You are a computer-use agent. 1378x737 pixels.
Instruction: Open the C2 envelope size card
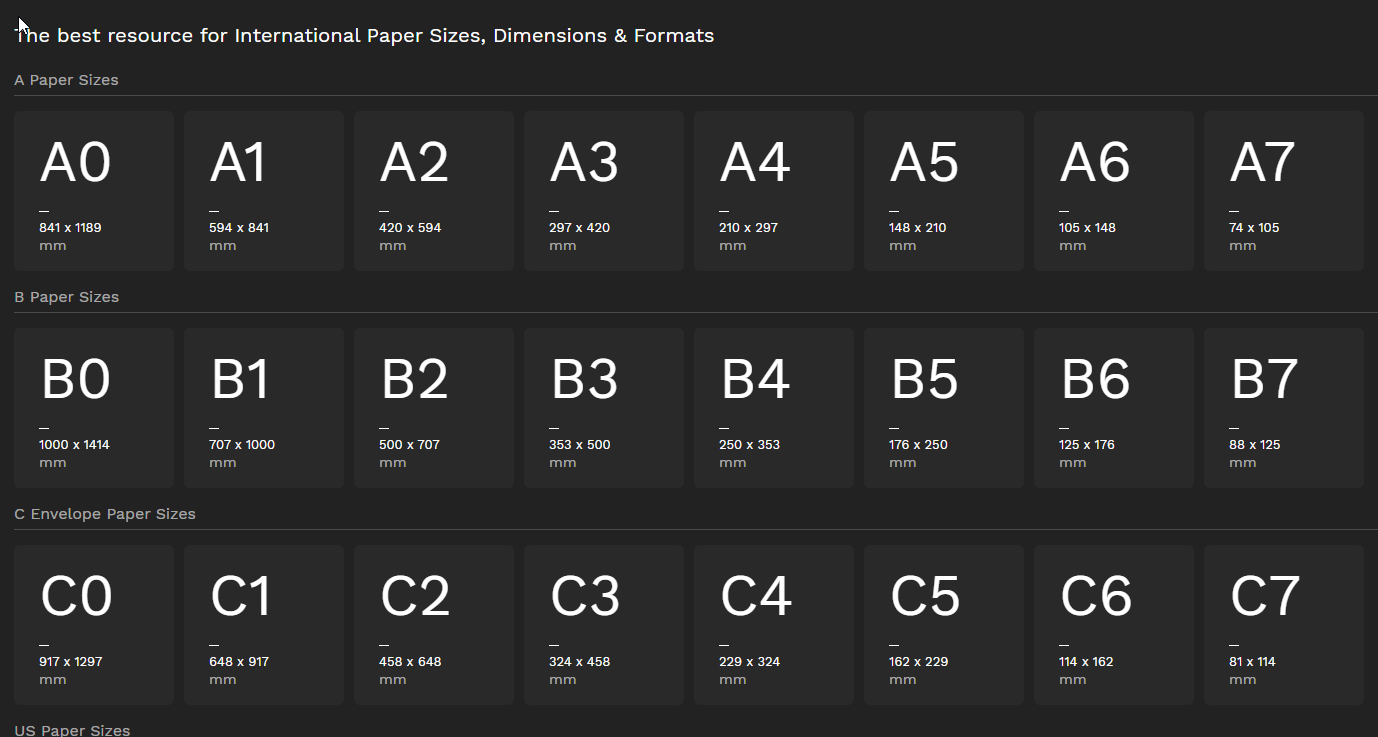(434, 625)
